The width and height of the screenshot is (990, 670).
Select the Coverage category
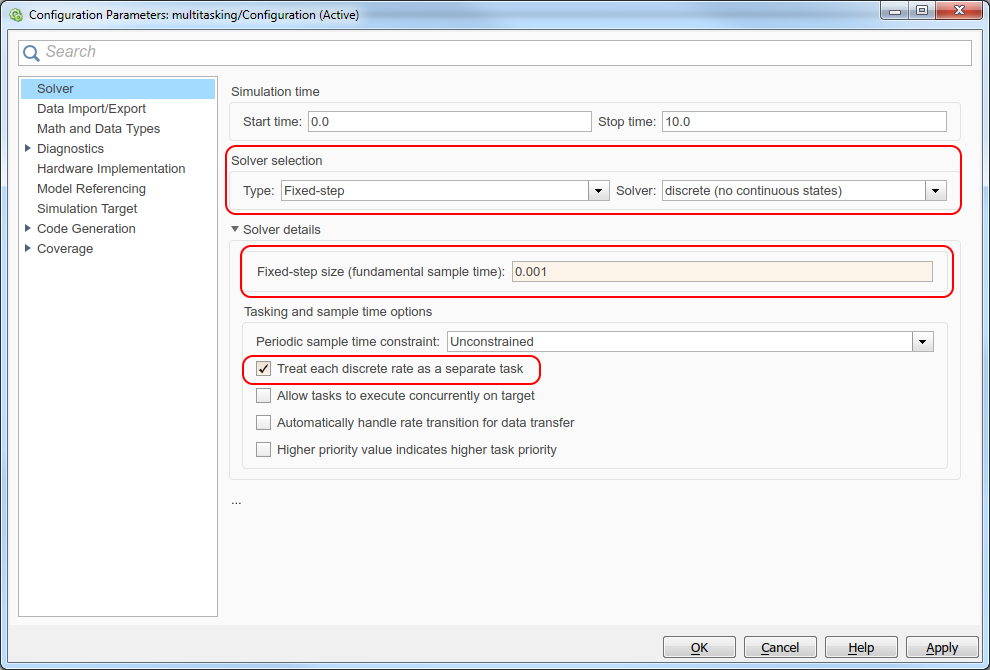(64, 249)
